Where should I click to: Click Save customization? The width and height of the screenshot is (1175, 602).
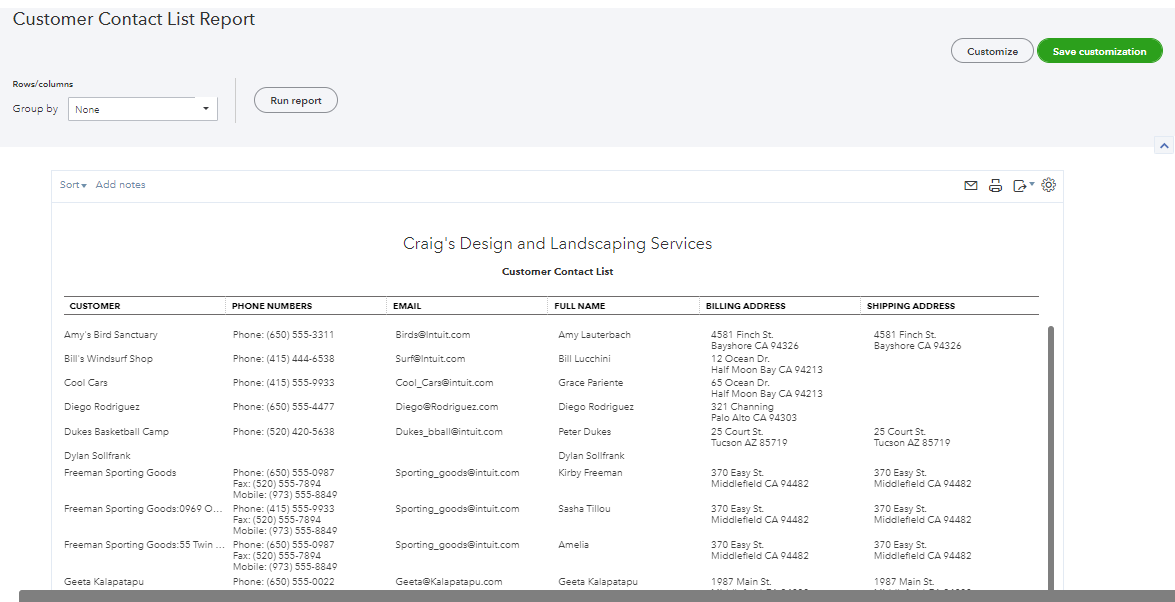1099,50
